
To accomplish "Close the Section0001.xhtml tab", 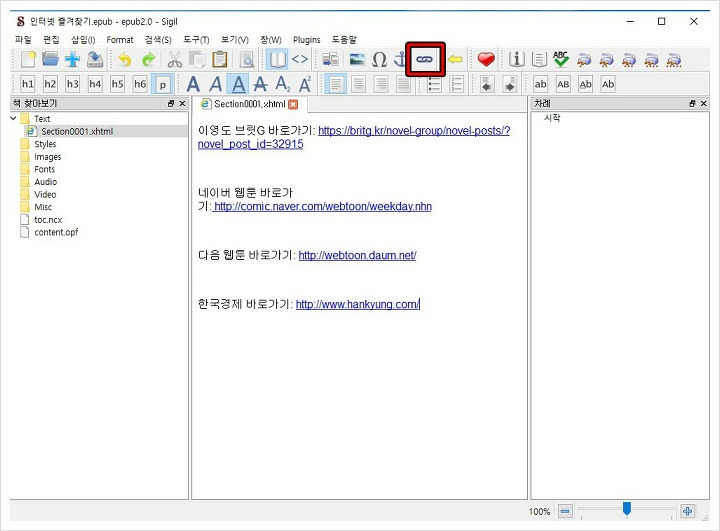I will [293, 105].
